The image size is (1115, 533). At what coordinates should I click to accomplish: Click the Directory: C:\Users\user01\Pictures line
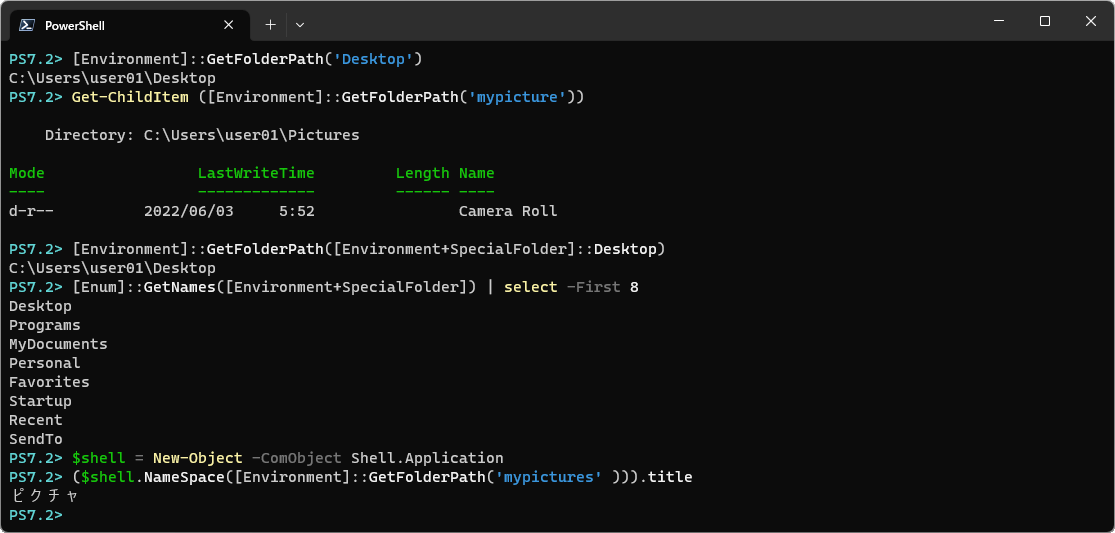tap(202, 135)
